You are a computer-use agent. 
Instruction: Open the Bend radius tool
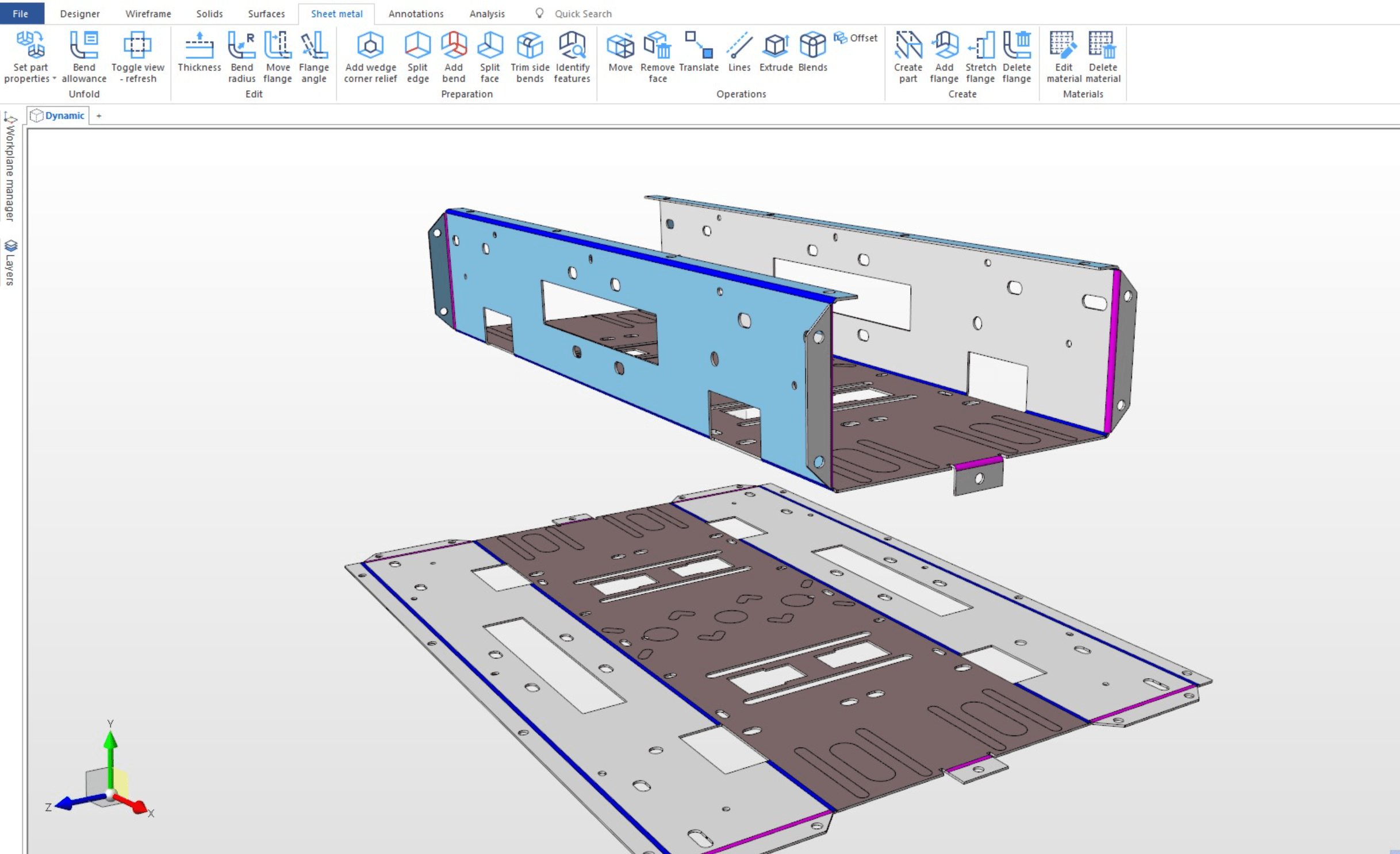tap(241, 55)
